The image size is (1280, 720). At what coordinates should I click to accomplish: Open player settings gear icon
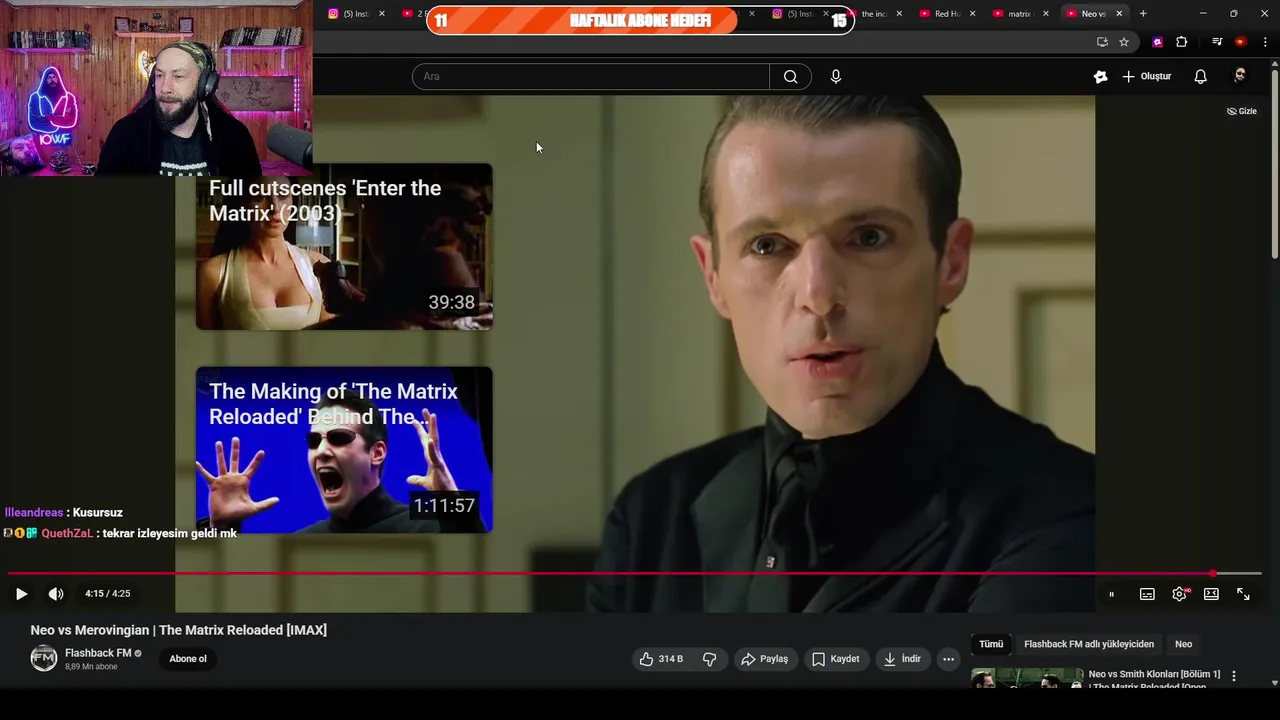click(x=1180, y=594)
